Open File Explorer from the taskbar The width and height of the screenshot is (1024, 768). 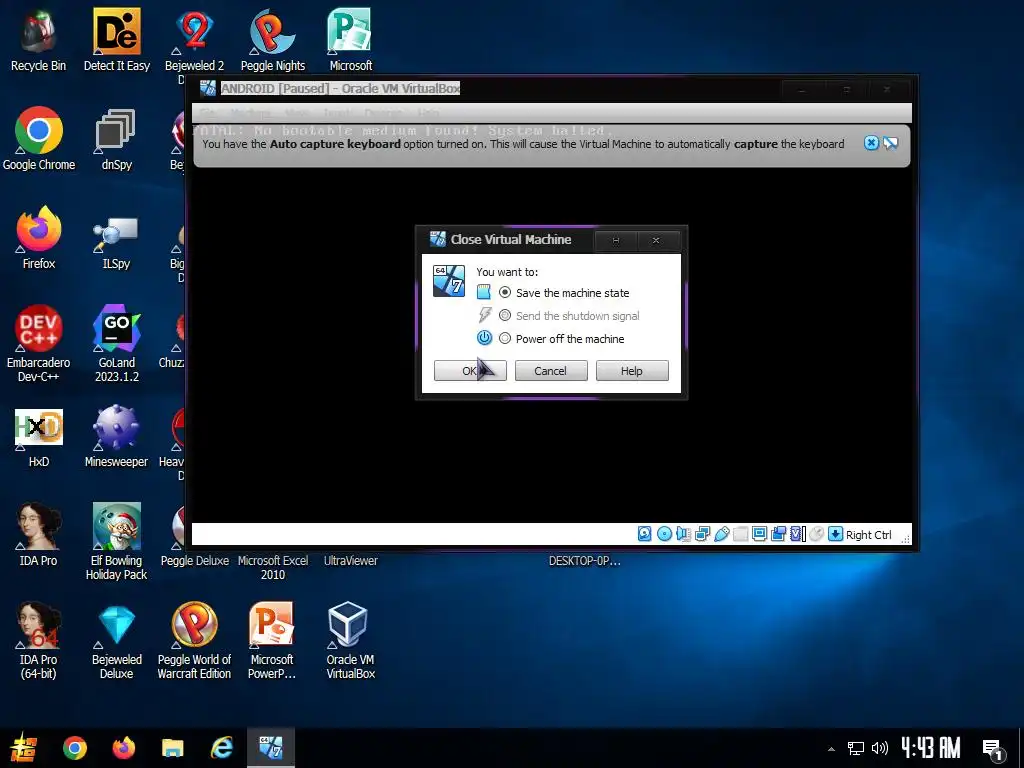[x=172, y=748]
